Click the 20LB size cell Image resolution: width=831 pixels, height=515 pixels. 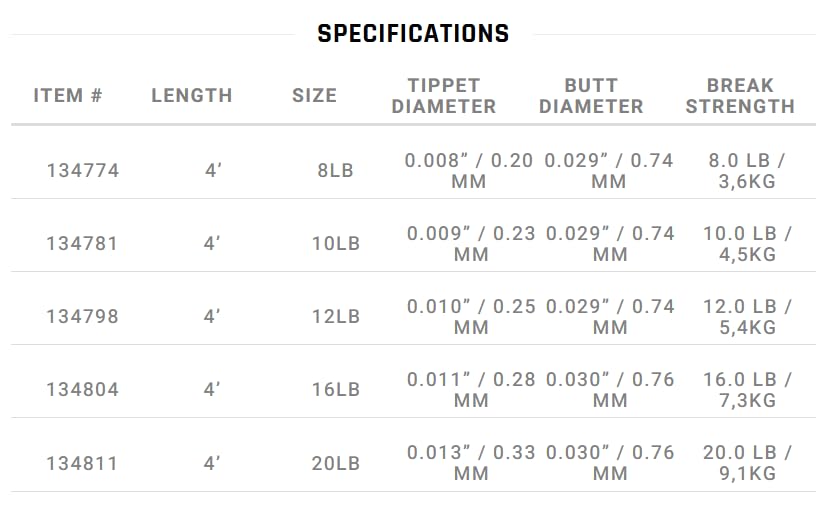pyautogui.click(x=336, y=464)
